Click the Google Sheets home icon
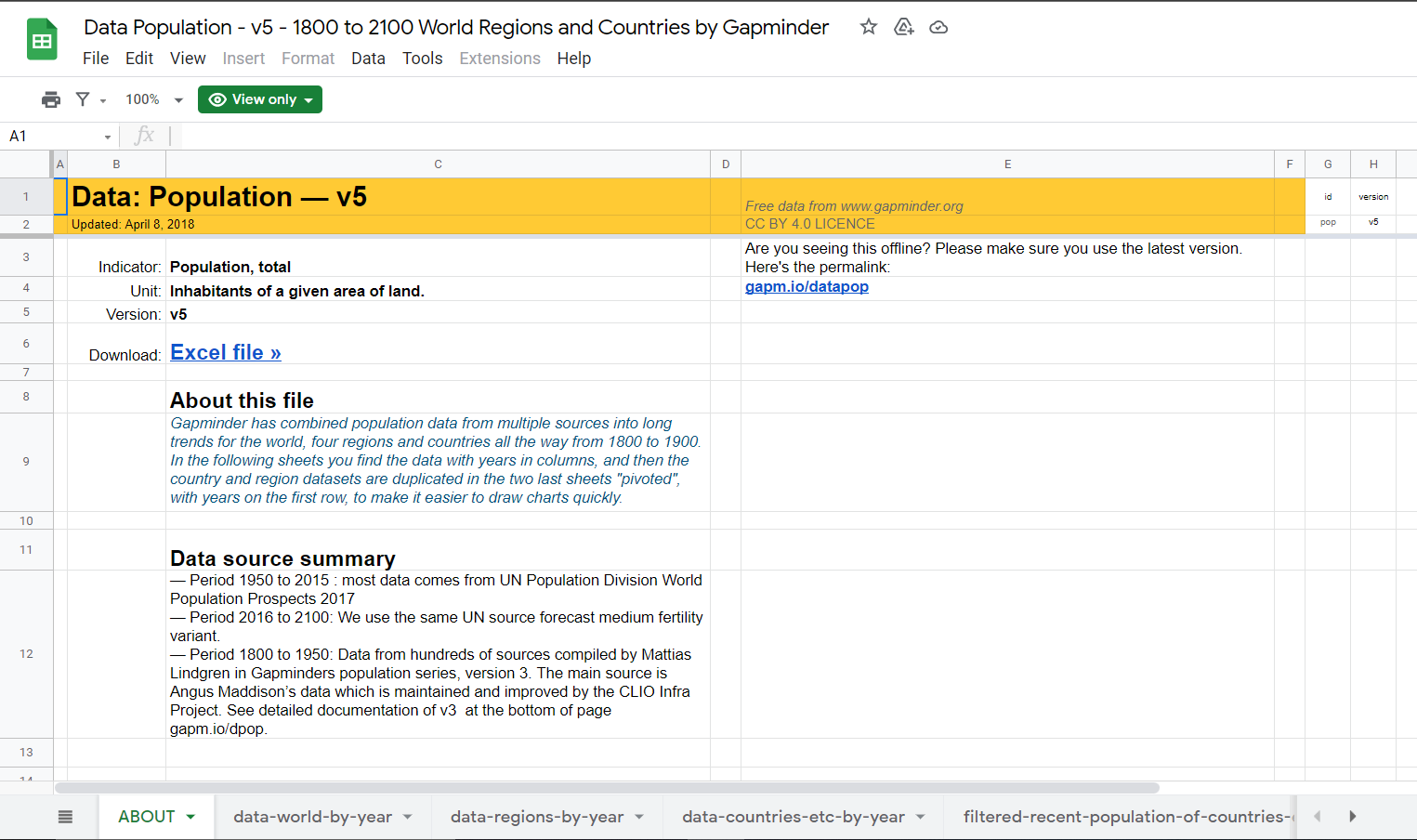 [42, 39]
